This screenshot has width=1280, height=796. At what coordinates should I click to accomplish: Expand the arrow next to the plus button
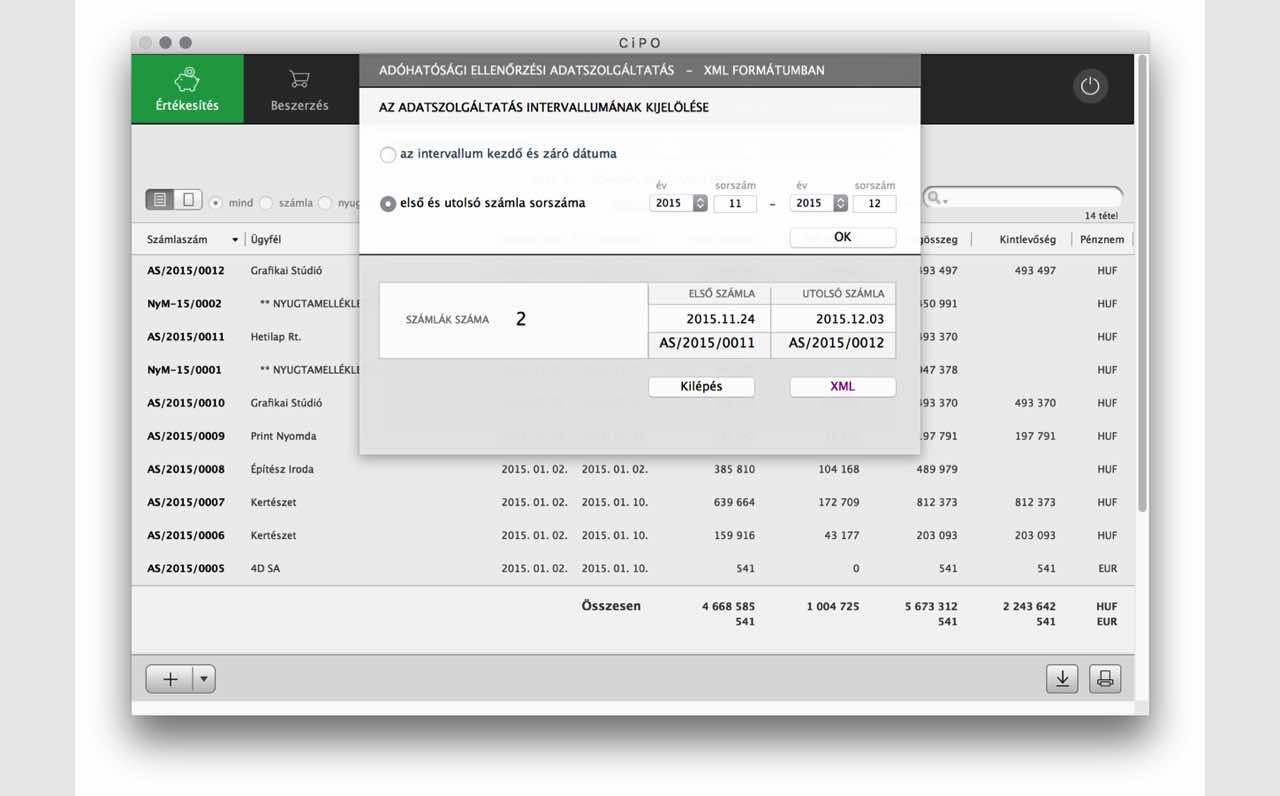click(204, 679)
